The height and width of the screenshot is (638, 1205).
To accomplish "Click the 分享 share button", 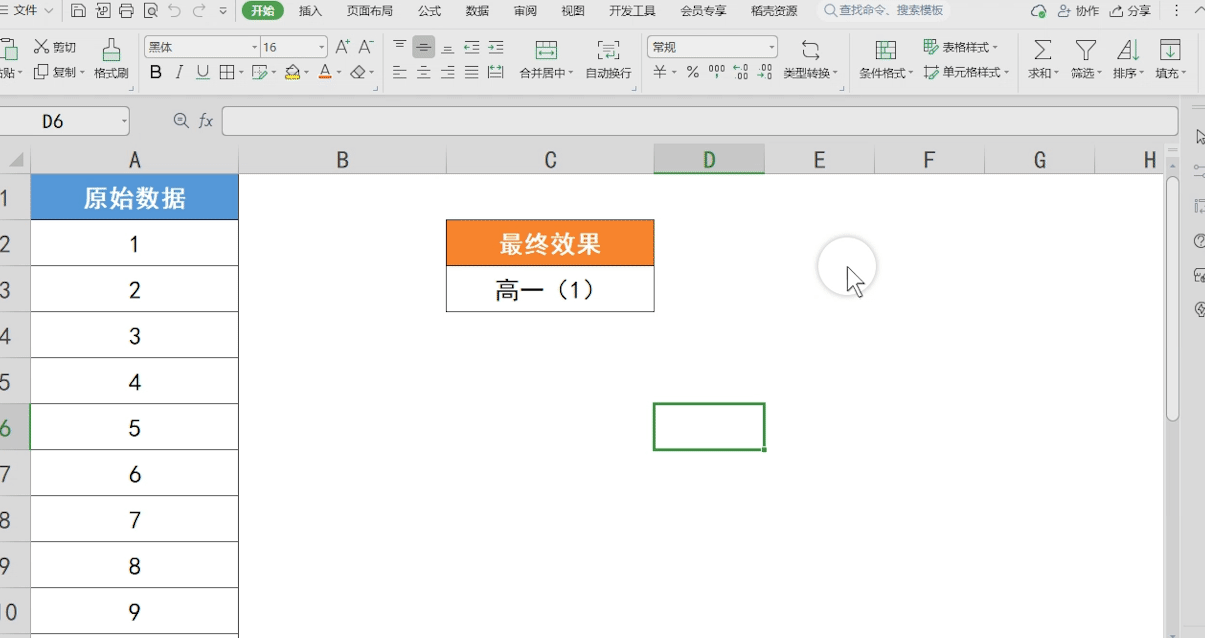I will (x=1130, y=11).
